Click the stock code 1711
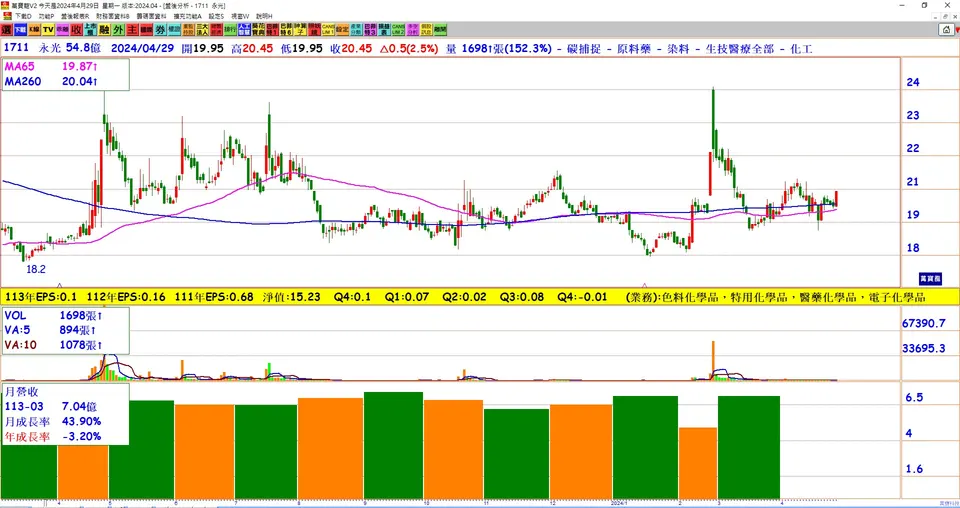Screen dimensions: 960x508 point(16,48)
